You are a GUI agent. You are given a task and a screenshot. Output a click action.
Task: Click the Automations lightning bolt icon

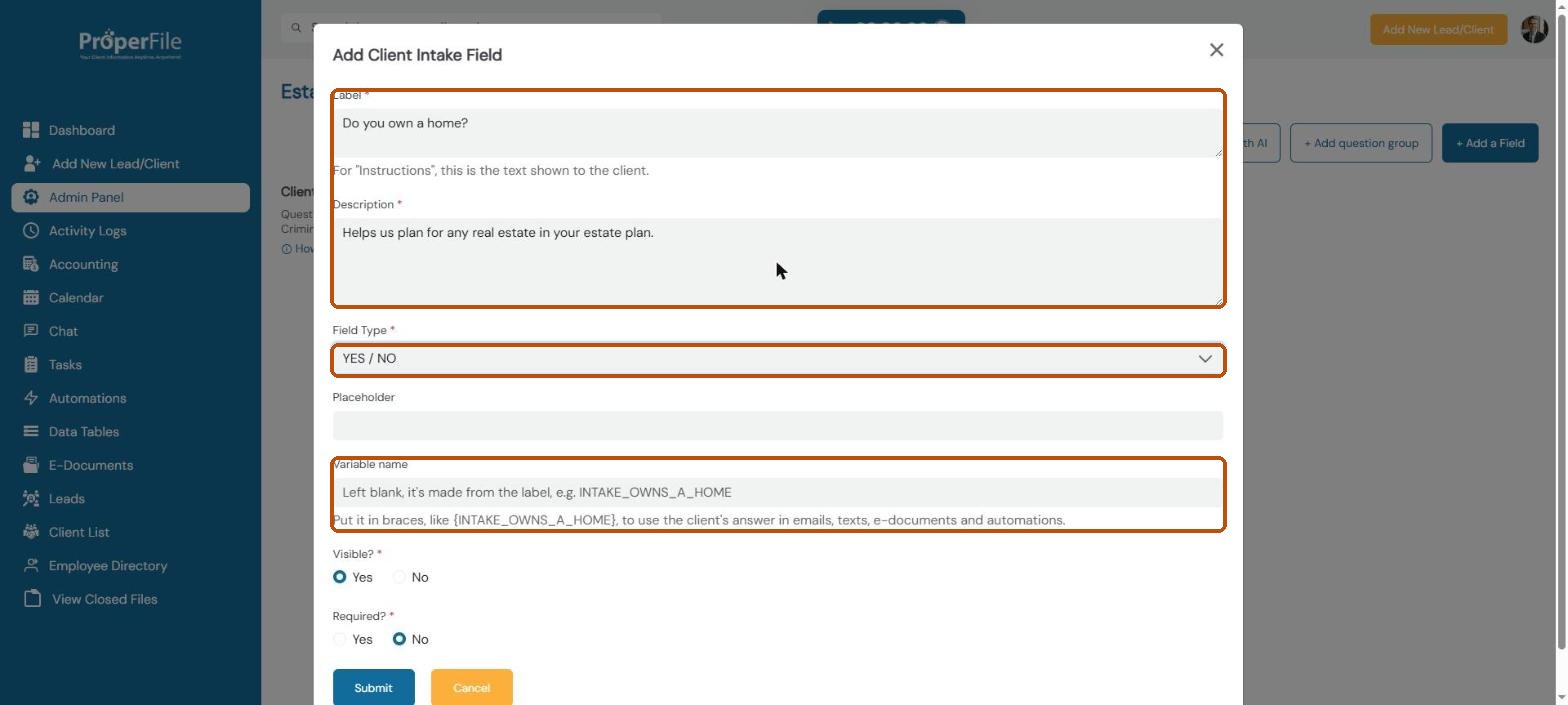point(31,398)
